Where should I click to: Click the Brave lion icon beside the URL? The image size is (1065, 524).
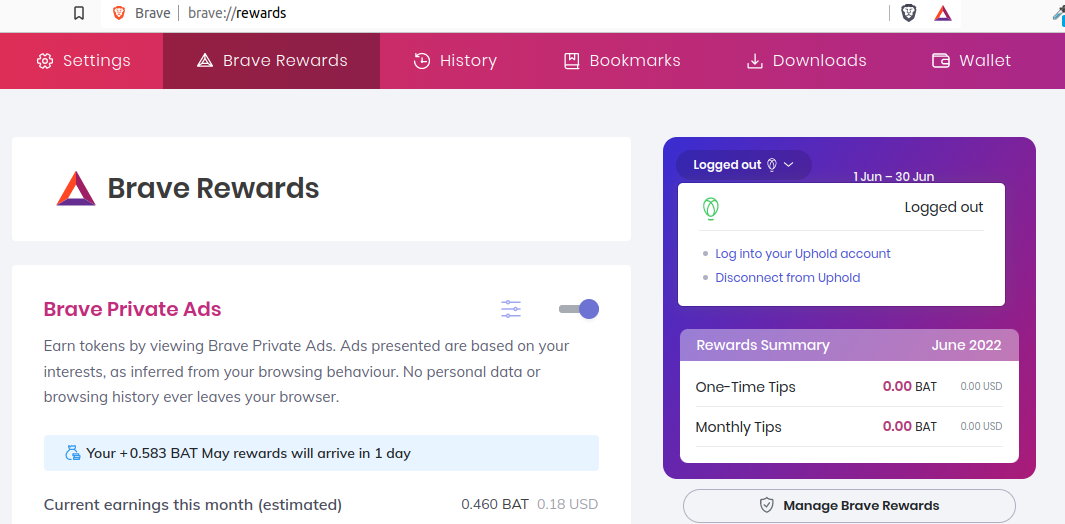[119, 13]
